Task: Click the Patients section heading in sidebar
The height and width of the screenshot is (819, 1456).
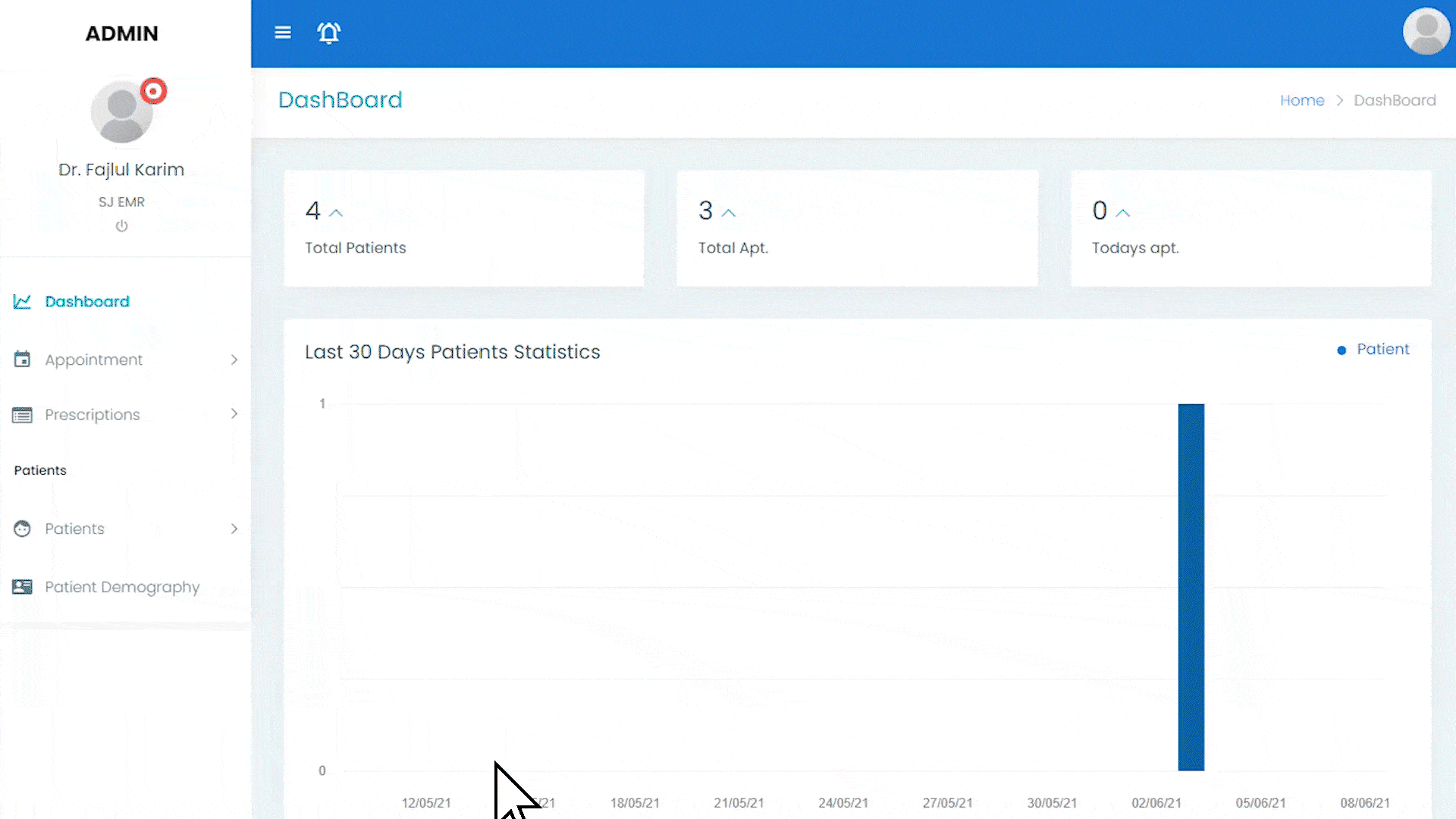Action: pyautogui.click(x=40, y=470)
